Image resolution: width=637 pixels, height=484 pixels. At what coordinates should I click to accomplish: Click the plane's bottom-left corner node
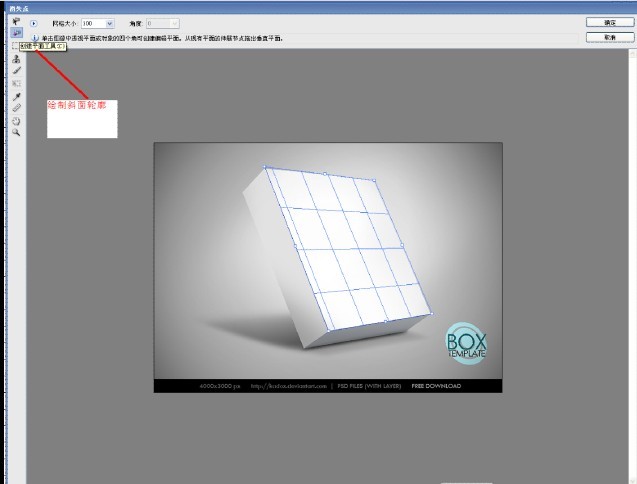pos(328,331)
